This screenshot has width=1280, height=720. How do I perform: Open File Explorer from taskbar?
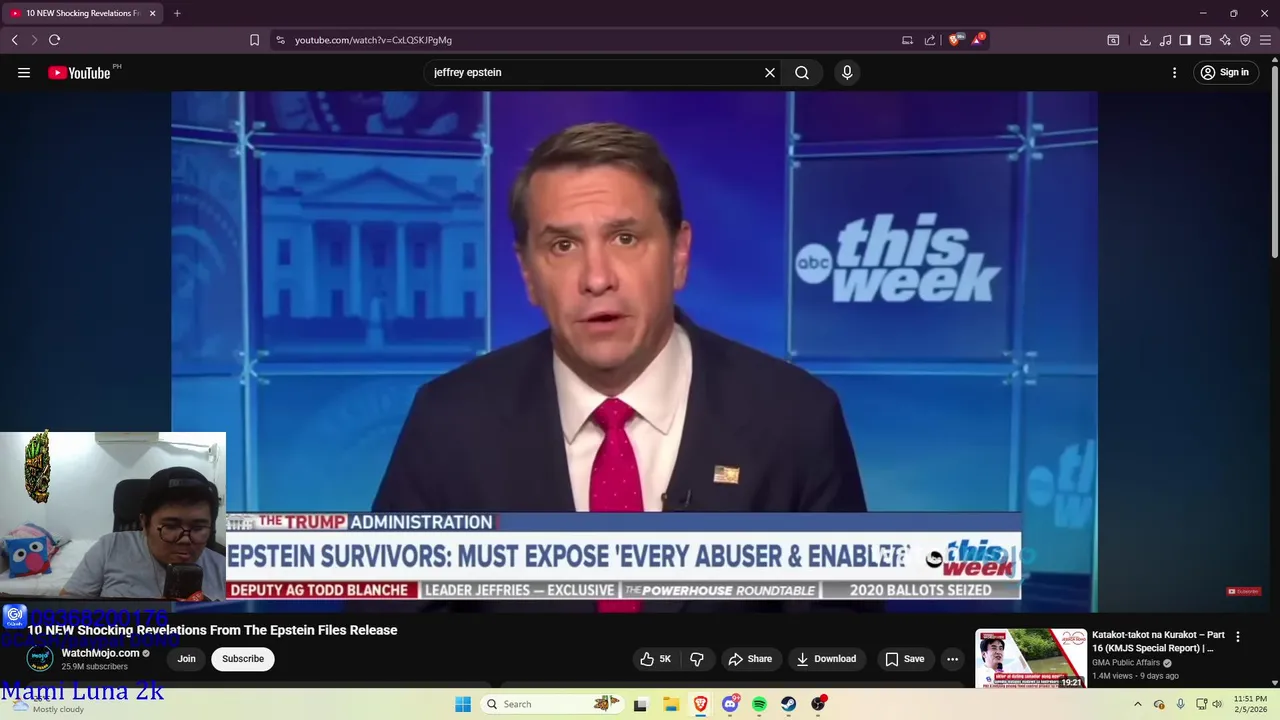(x=671, y=704)
